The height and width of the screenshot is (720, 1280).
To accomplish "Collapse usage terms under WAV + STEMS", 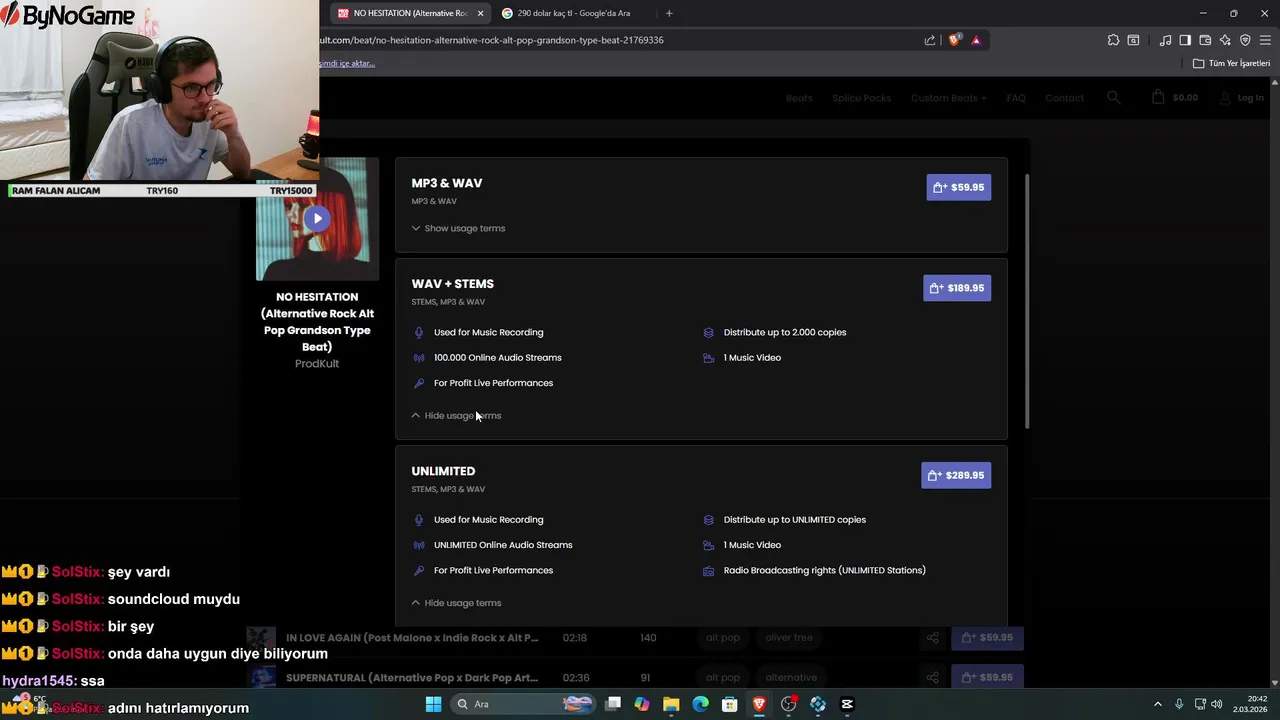I will pyautogui.click(x=456, y=415).
